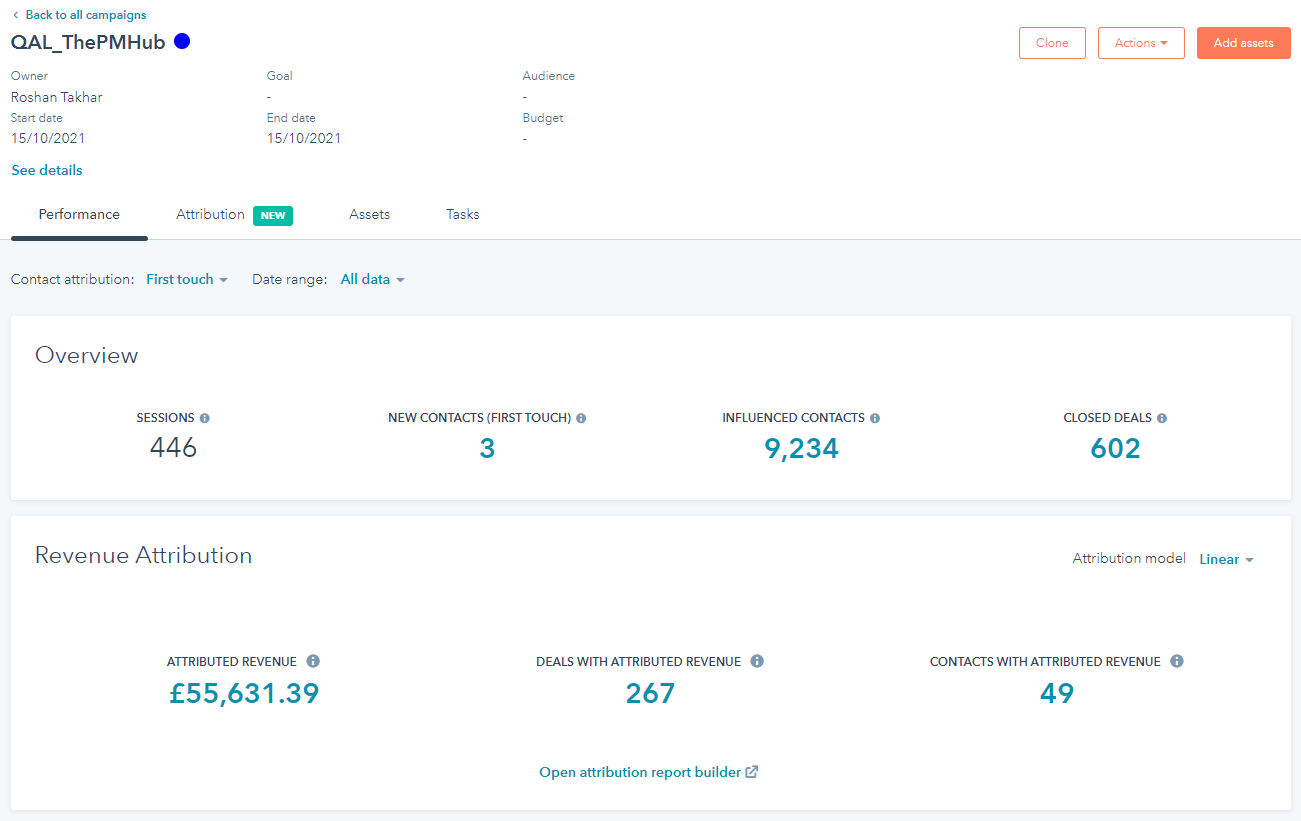
Task: Open the See details link
Action: (x=47, y=171)
